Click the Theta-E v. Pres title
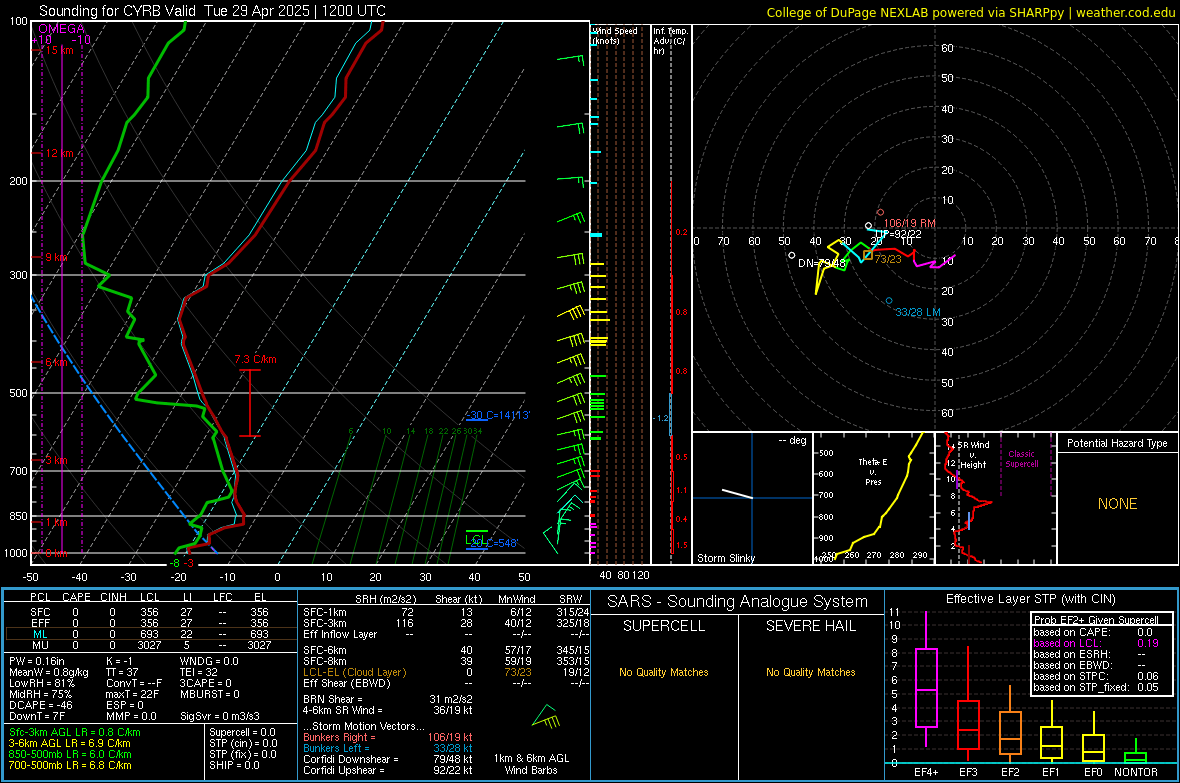The image size is (1180, 783). 873,471
